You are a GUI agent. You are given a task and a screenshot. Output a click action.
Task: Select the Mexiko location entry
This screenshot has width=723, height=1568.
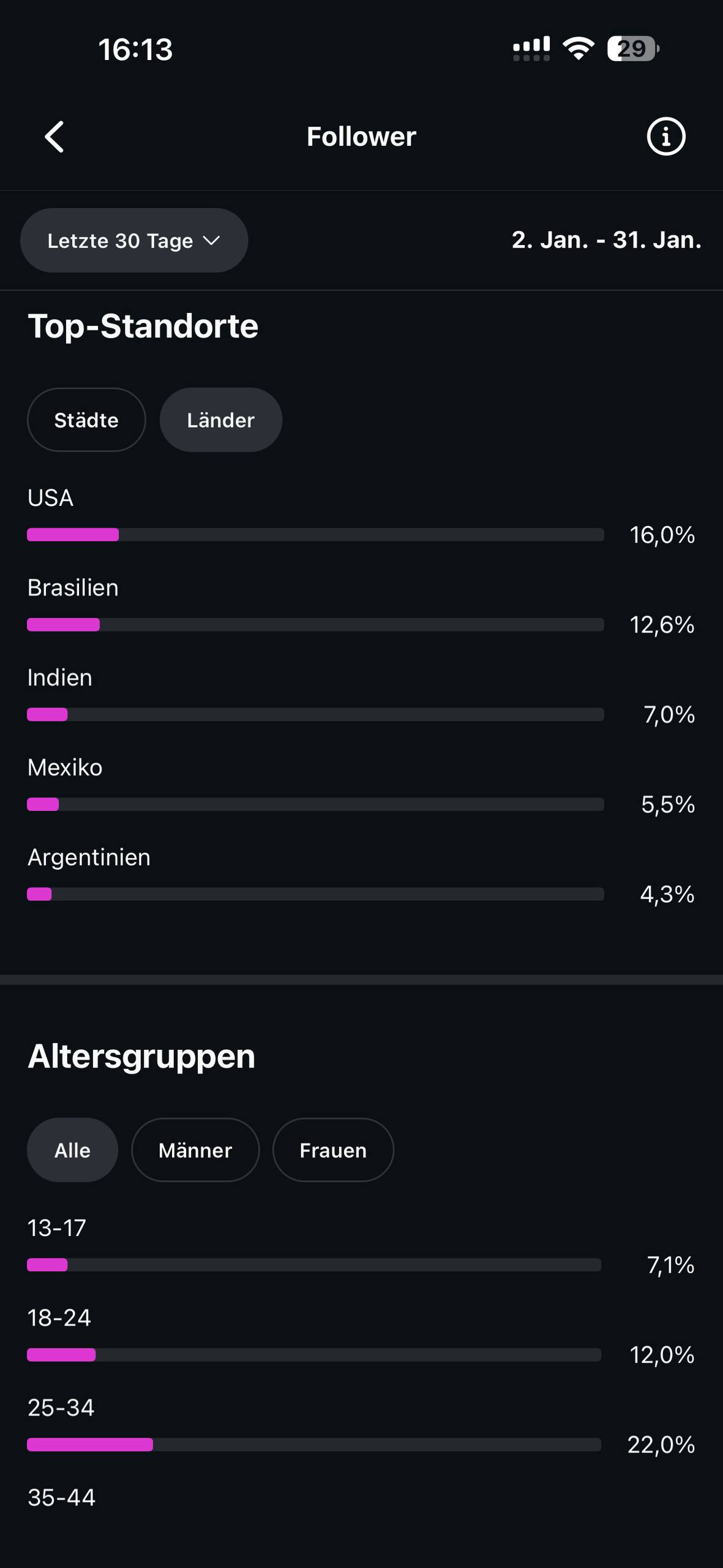click(65, 767)
